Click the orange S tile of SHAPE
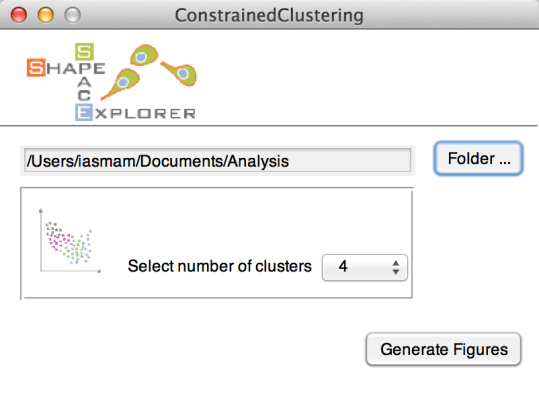539x394 pixels. pos(36,67)
